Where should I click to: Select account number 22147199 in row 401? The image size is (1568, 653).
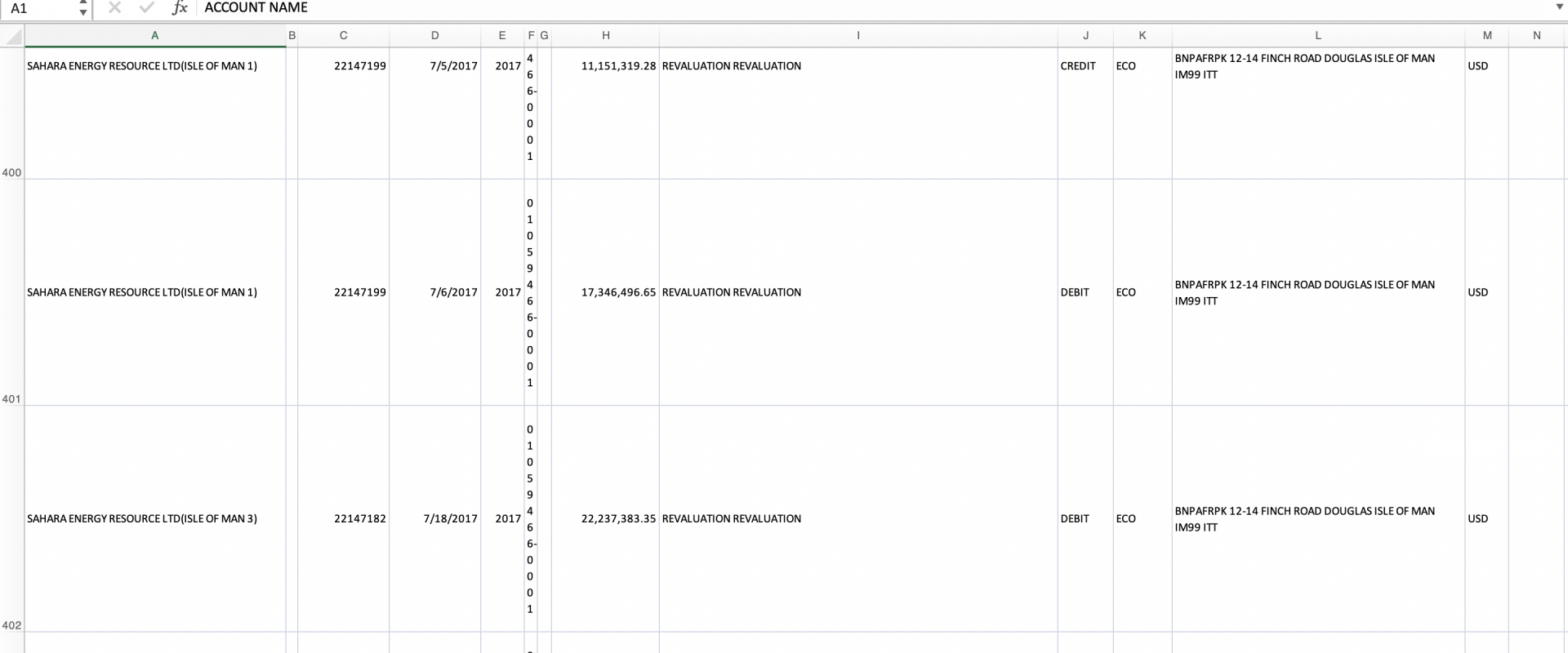click(343, 292)
